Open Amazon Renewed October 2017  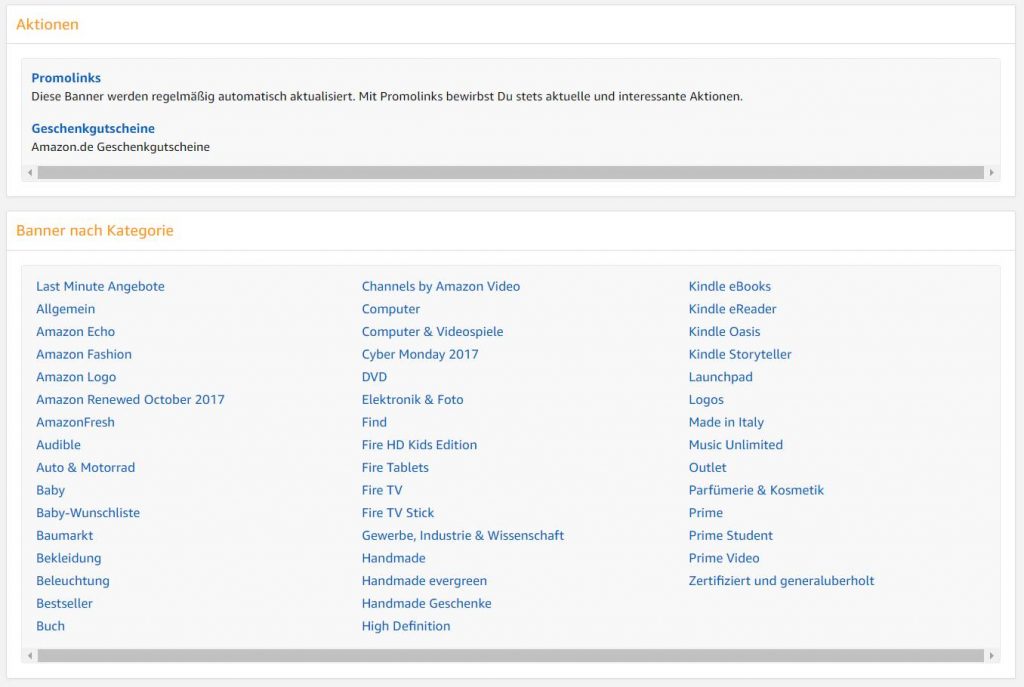(x=131, y=400)
